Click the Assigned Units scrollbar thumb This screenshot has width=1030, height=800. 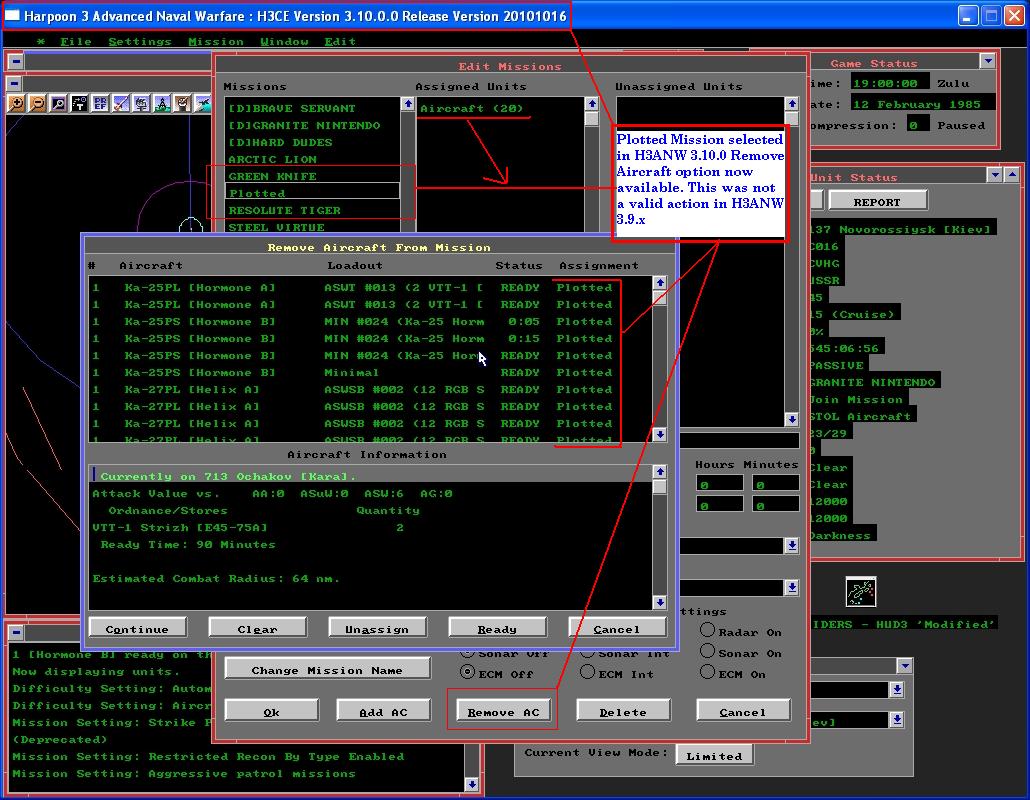[x=592, y=119]
